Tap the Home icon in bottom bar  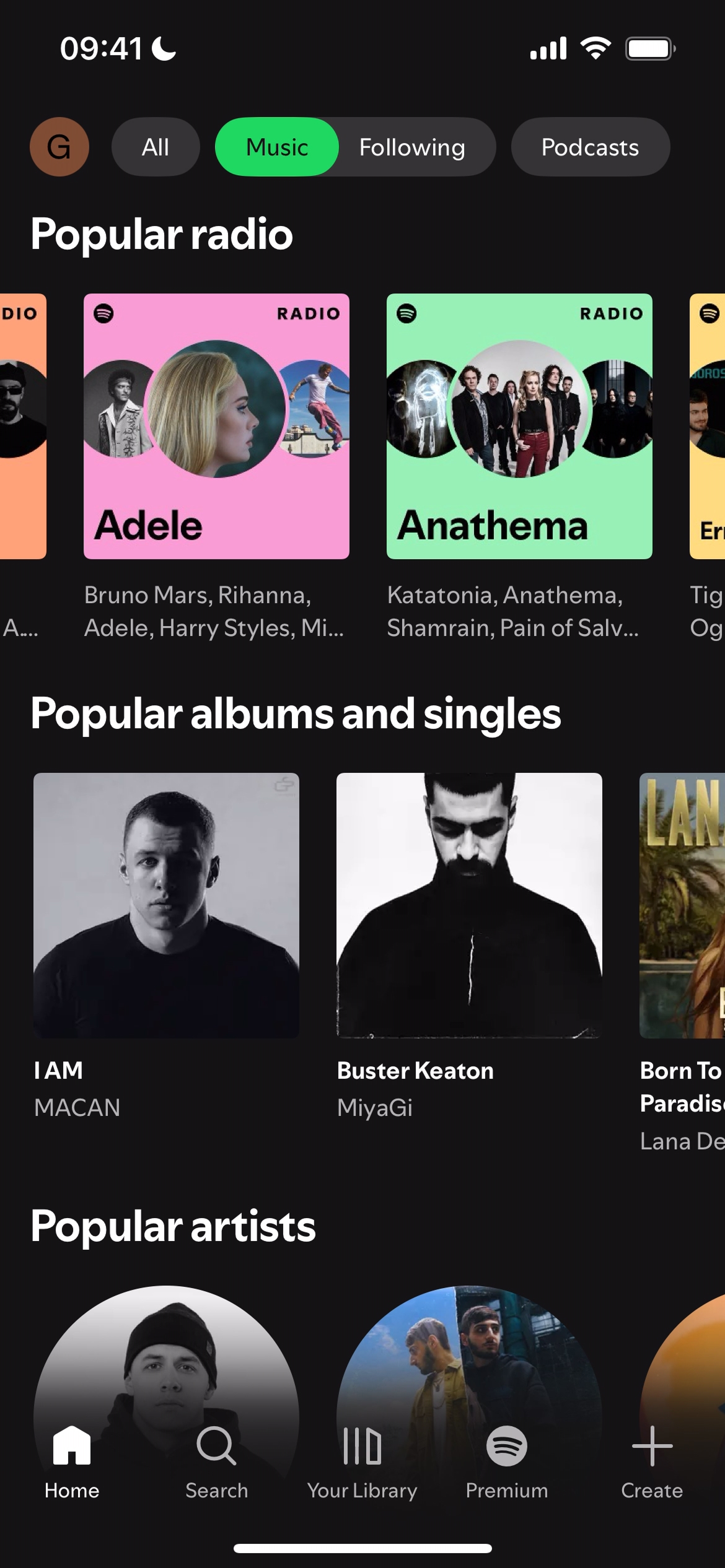click(72, 1445)
